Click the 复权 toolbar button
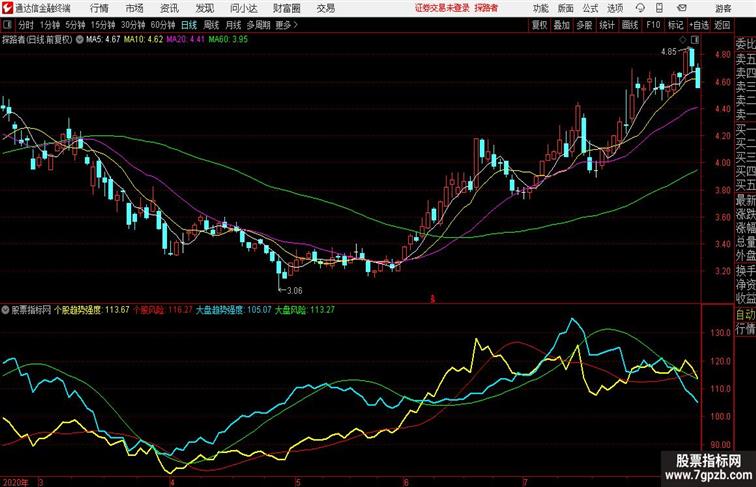Viewport: 756px width, 487px height. click(540, 25)
